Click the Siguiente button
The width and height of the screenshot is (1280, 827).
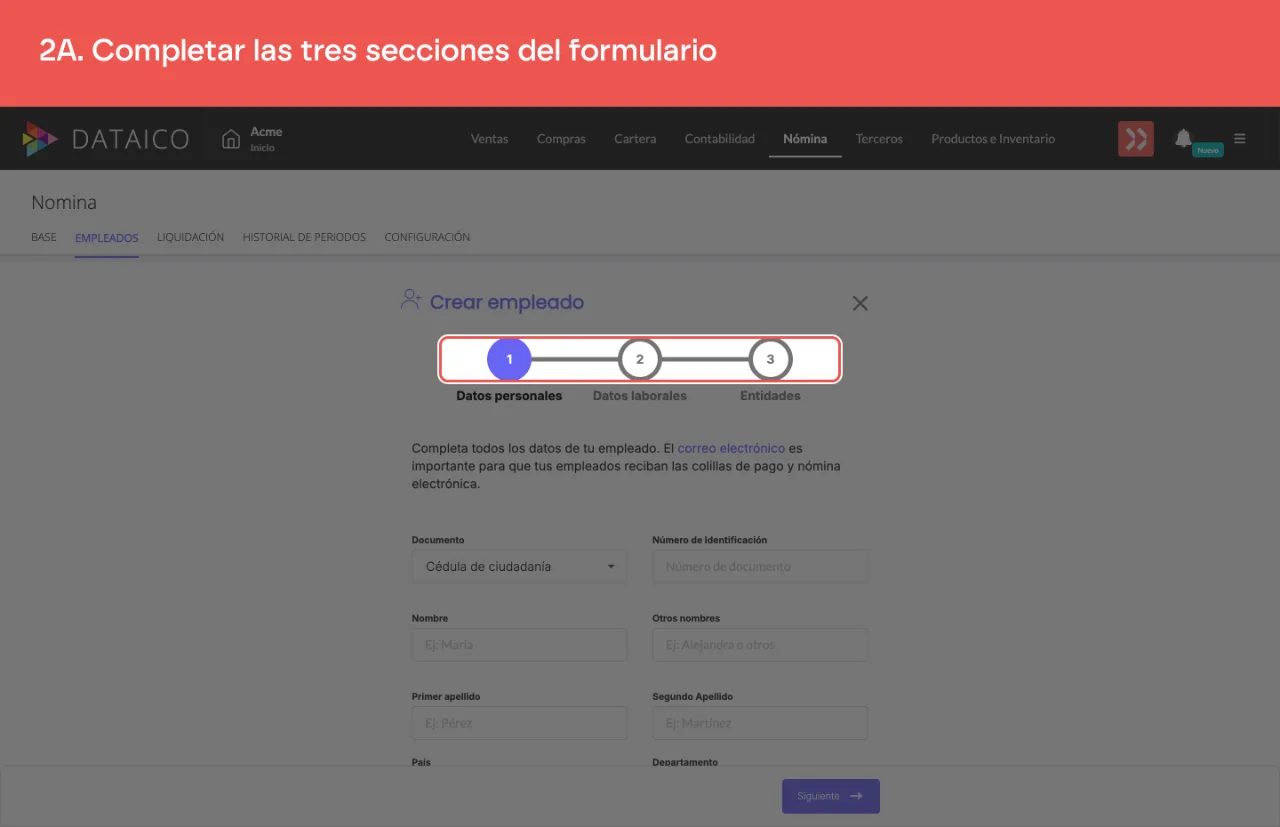pos(831,796)
